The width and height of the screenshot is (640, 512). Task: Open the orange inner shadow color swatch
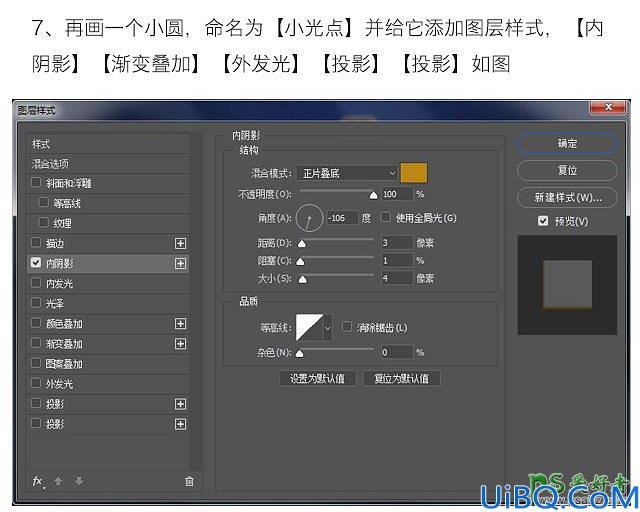coord(414,173)
